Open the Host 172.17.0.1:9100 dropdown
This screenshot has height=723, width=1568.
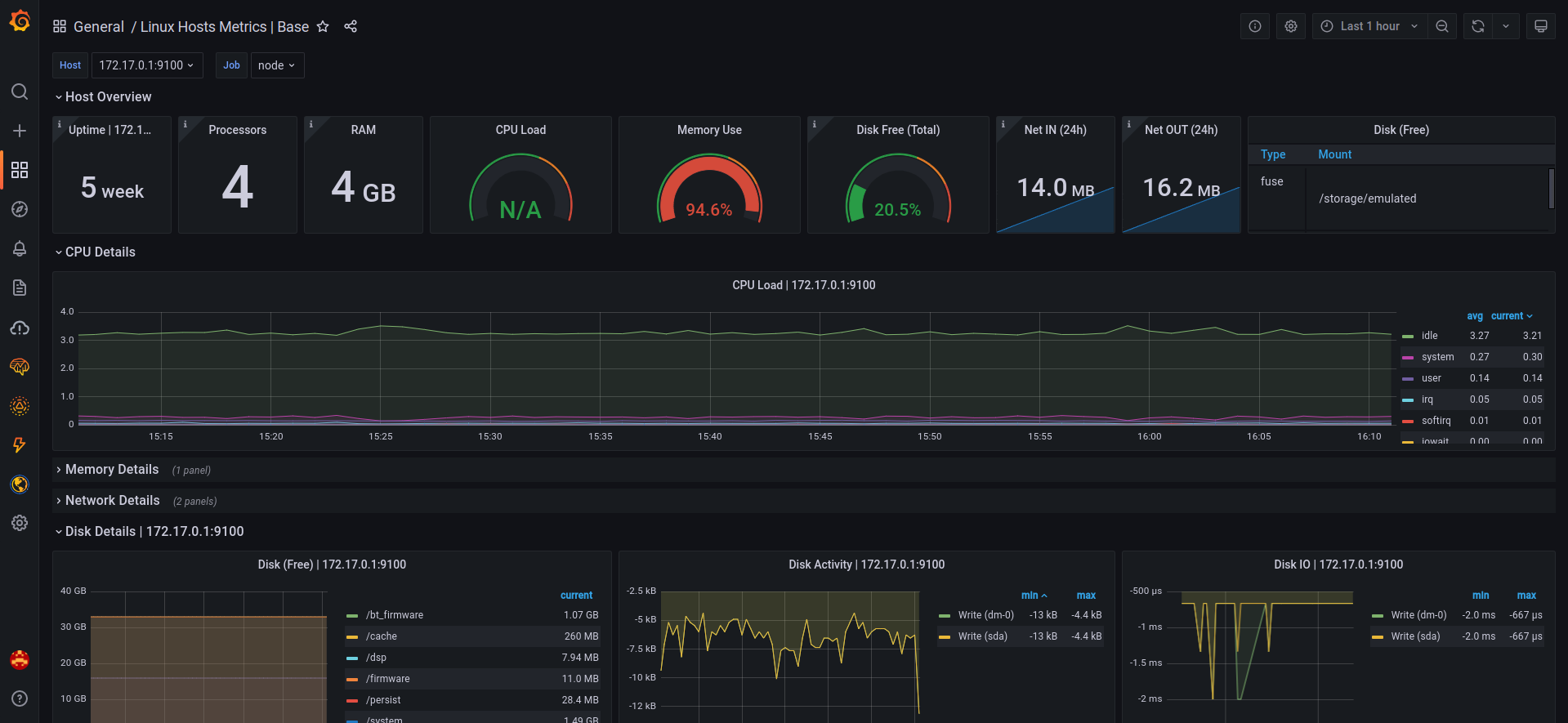[x=146, y=65]
